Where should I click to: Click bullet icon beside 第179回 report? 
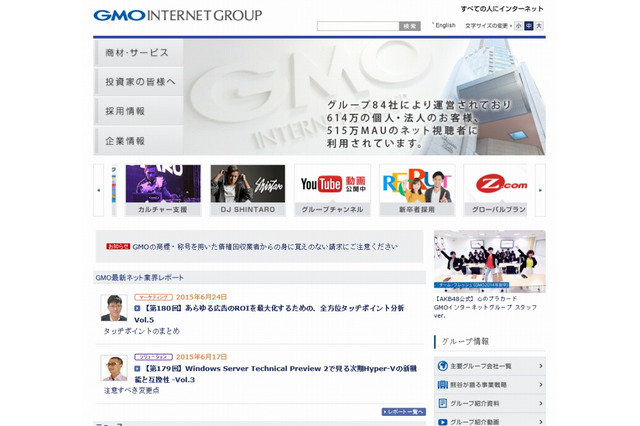click(x=137, y=368)
